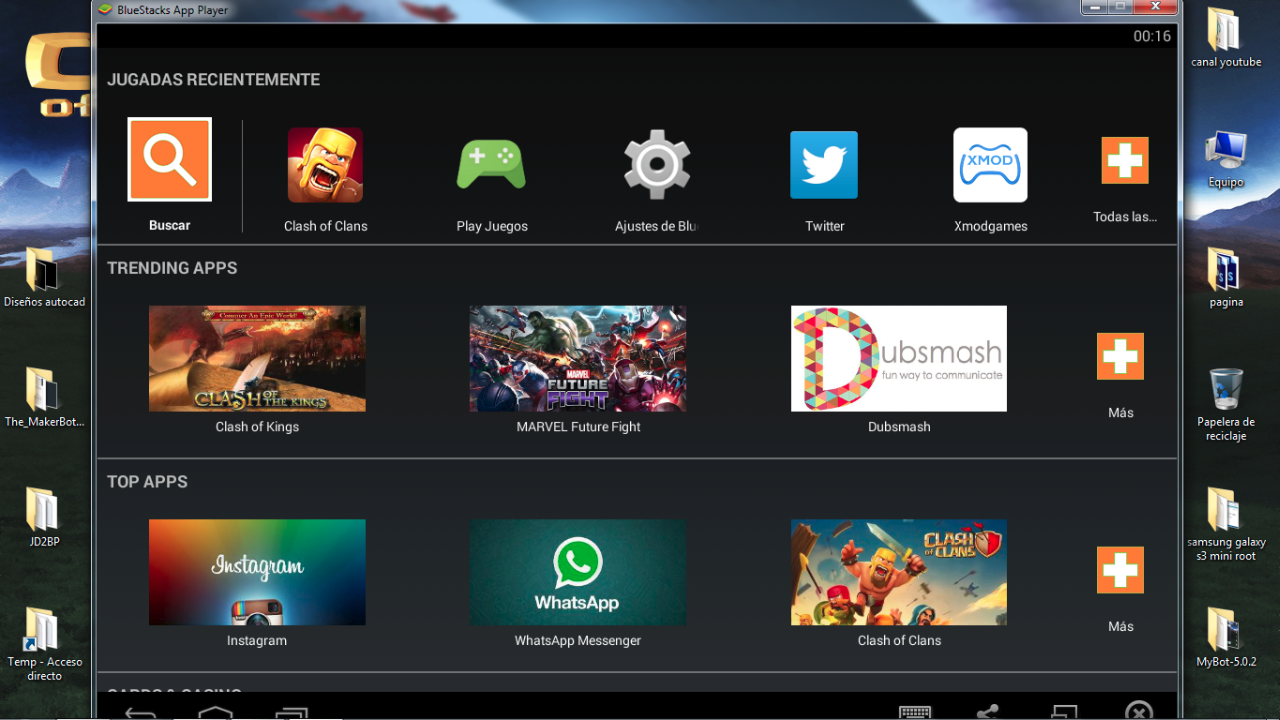Screen dimensions: 1280x720
Task: Click the fullscreen icon in bottom bar
Action: point(1064,712)
